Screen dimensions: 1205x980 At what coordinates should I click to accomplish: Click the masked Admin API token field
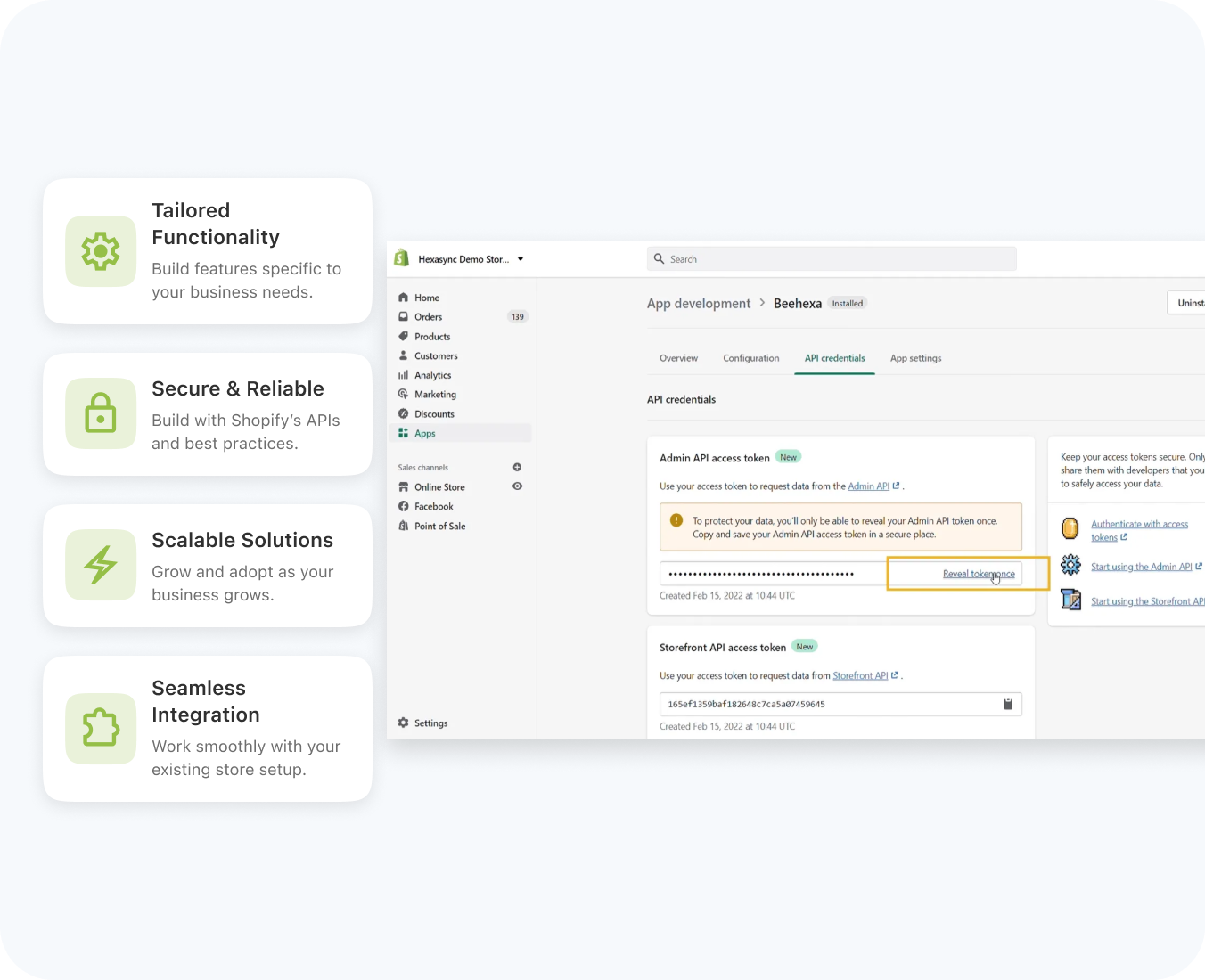(x=773, y=574)
